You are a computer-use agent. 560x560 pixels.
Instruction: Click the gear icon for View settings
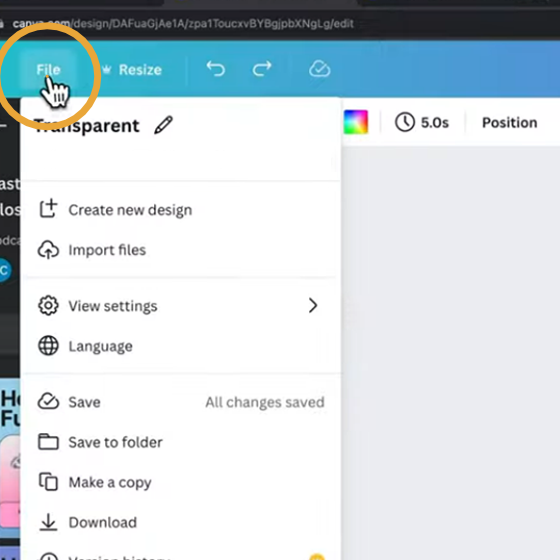[48, 306]
